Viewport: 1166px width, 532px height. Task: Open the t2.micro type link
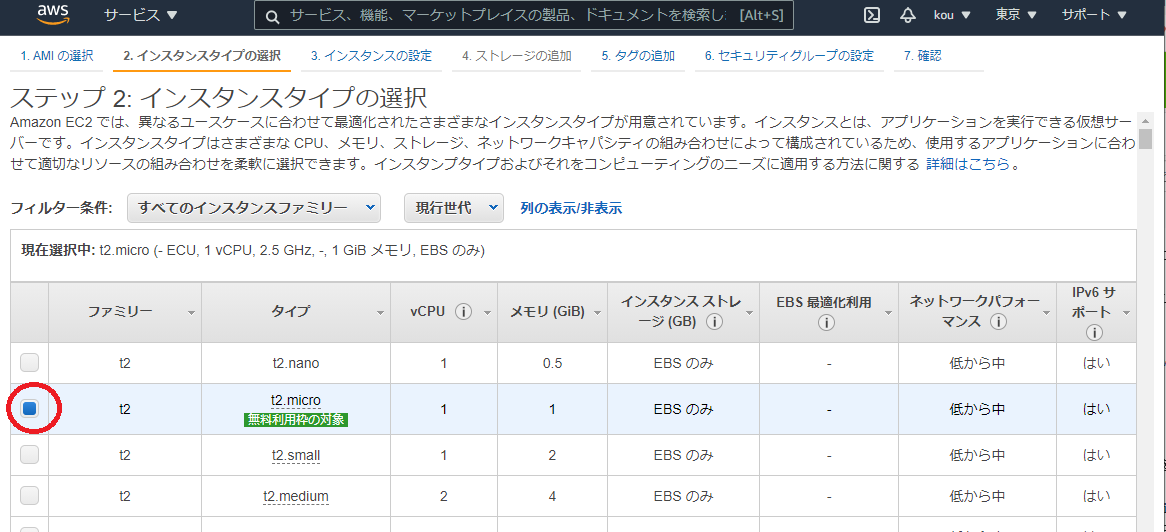pyautogui.click(x=296, y=401)
